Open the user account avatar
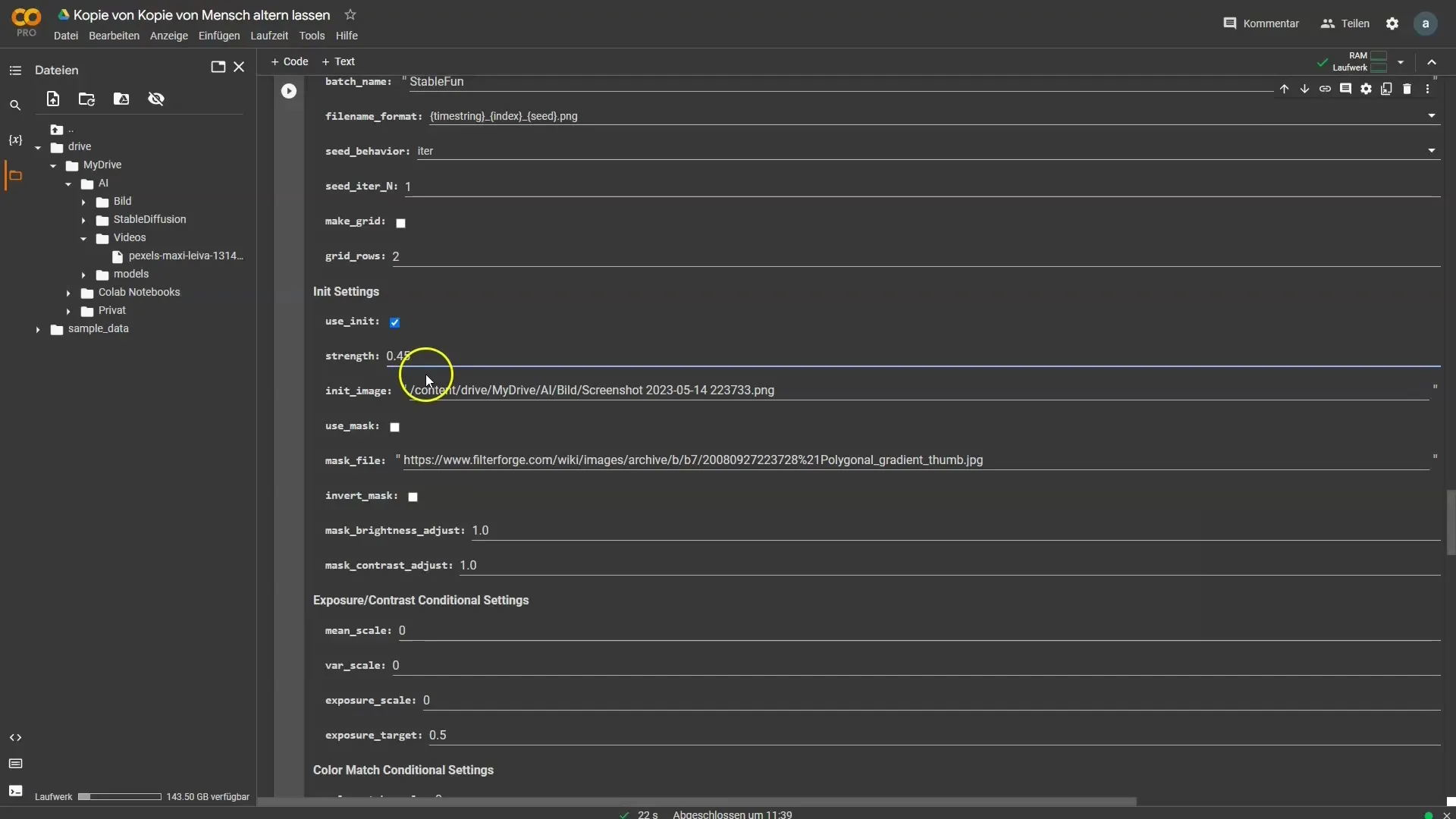The image size is (1456, 819). click(x=1426, y=24)
